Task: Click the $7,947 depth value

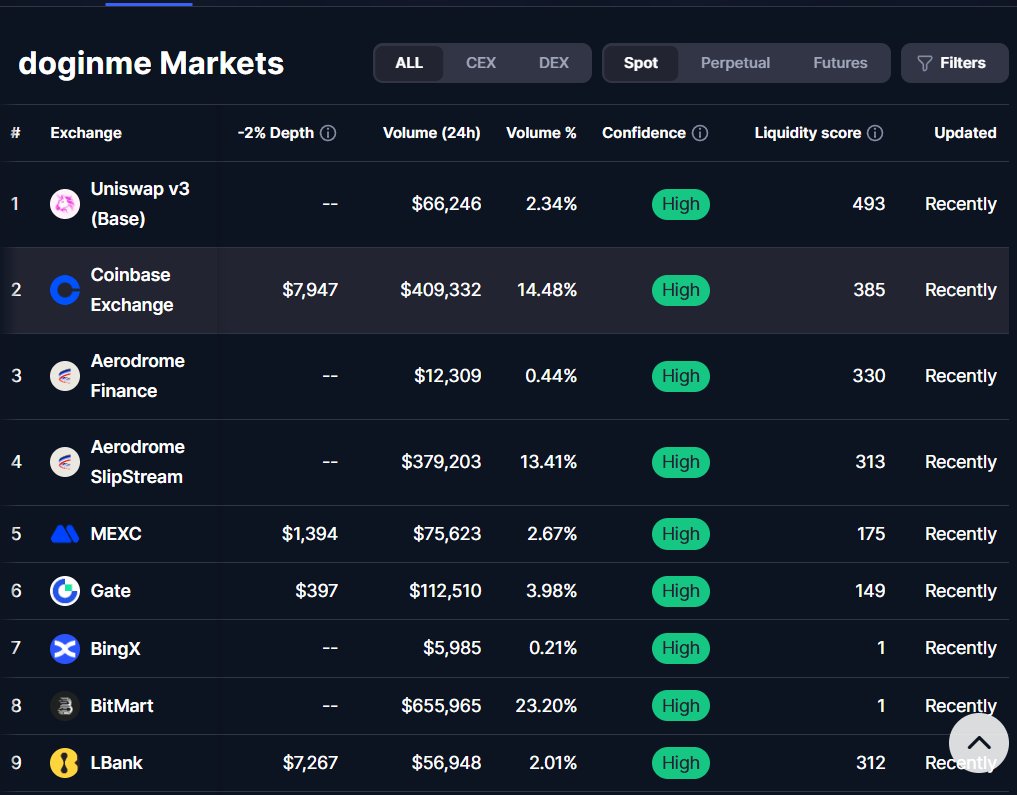Action: point(310,289)
